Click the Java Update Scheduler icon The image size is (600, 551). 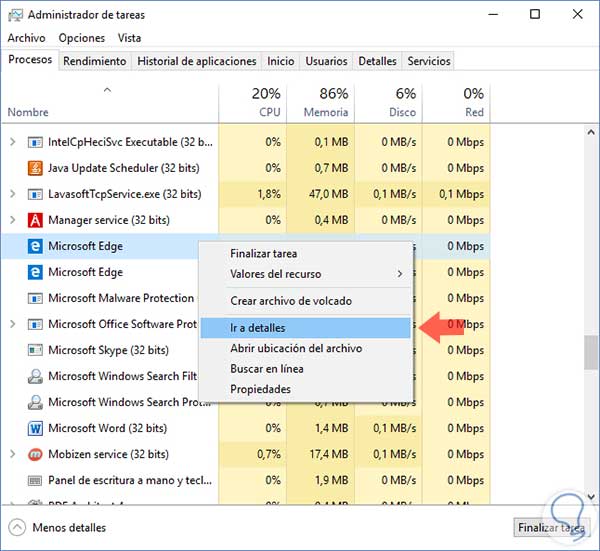(35, 168)
